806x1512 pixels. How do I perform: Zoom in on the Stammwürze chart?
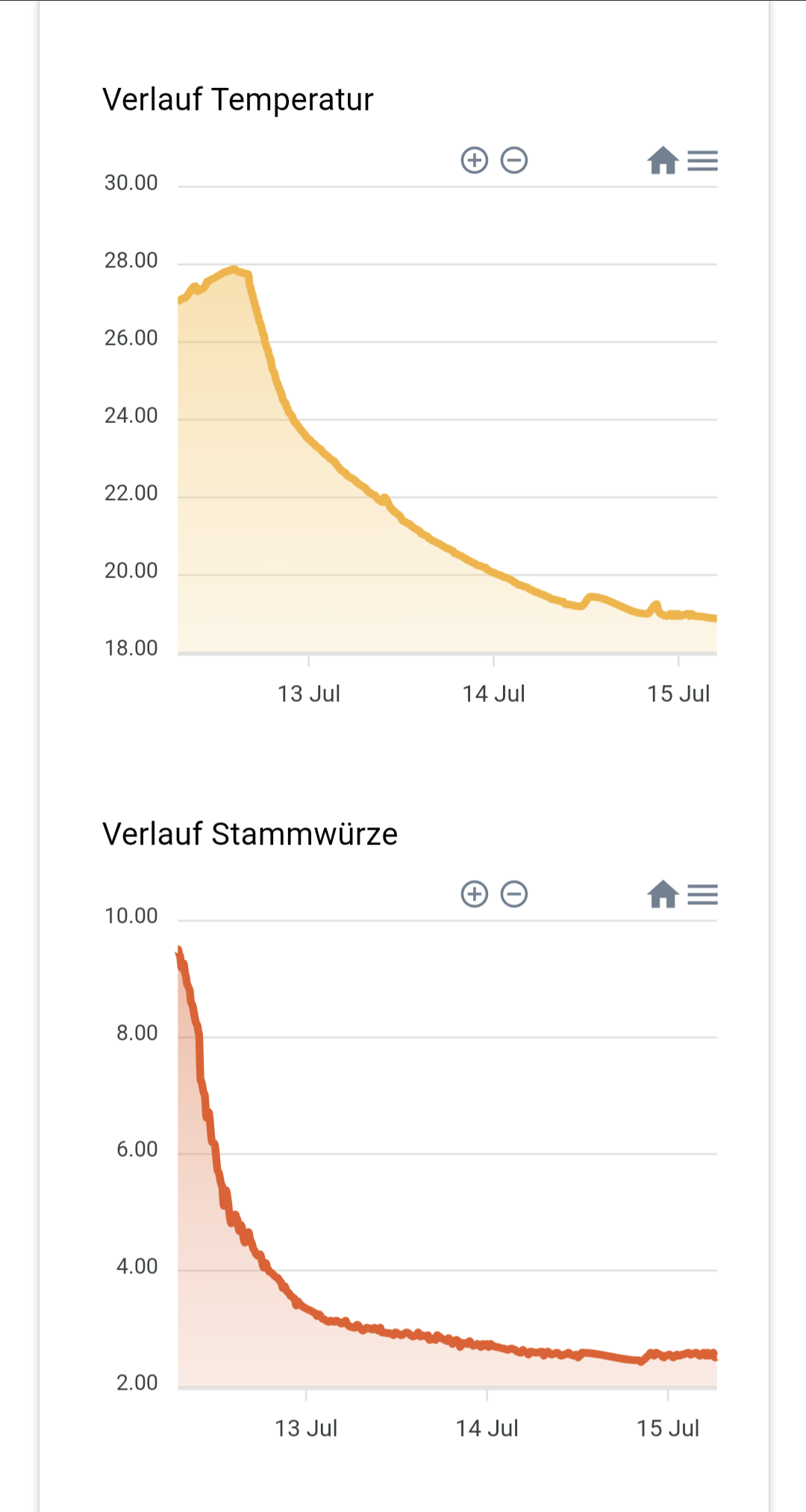coord(475,894)
